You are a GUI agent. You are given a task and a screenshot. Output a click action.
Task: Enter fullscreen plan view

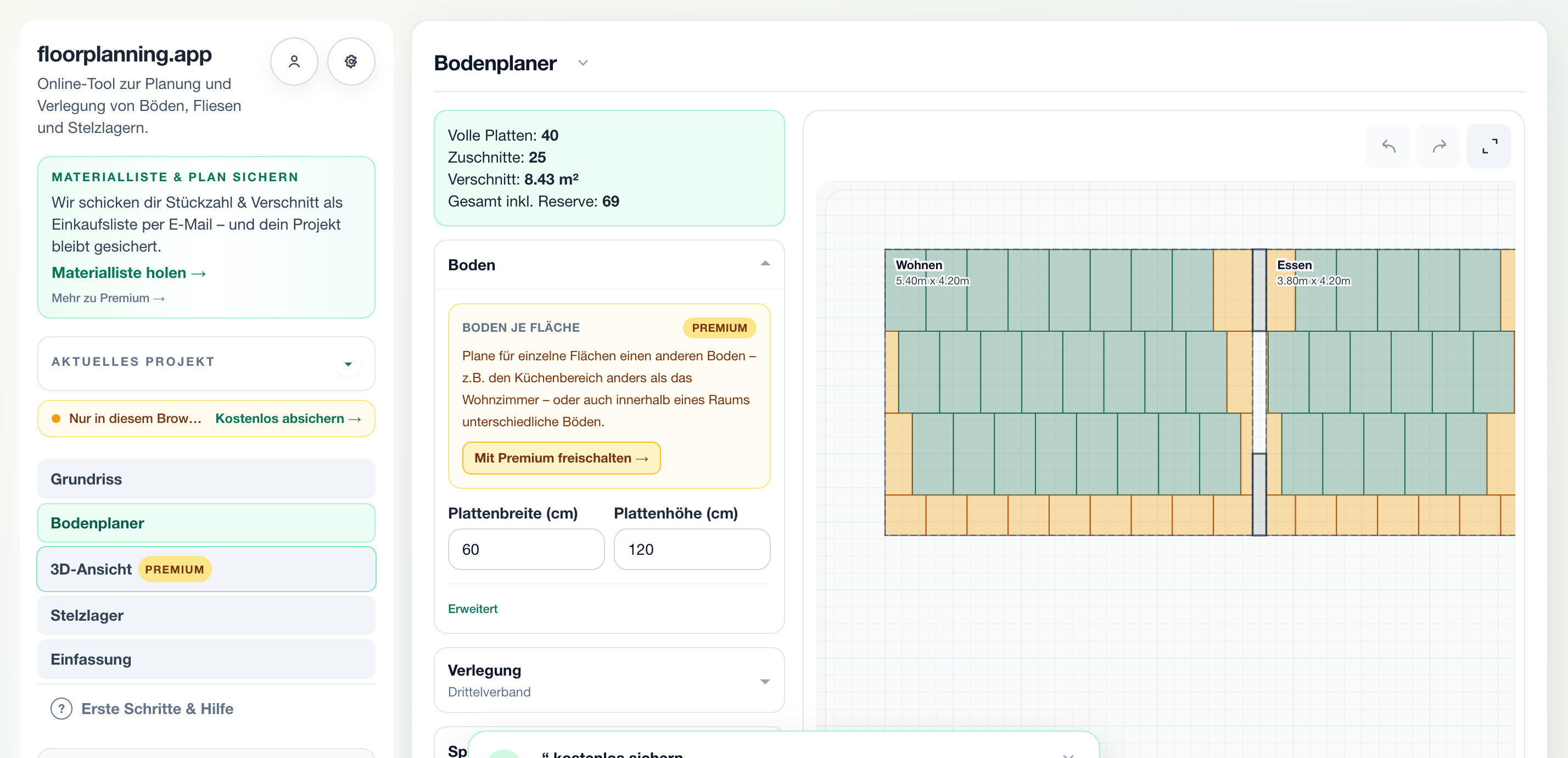1489,146
